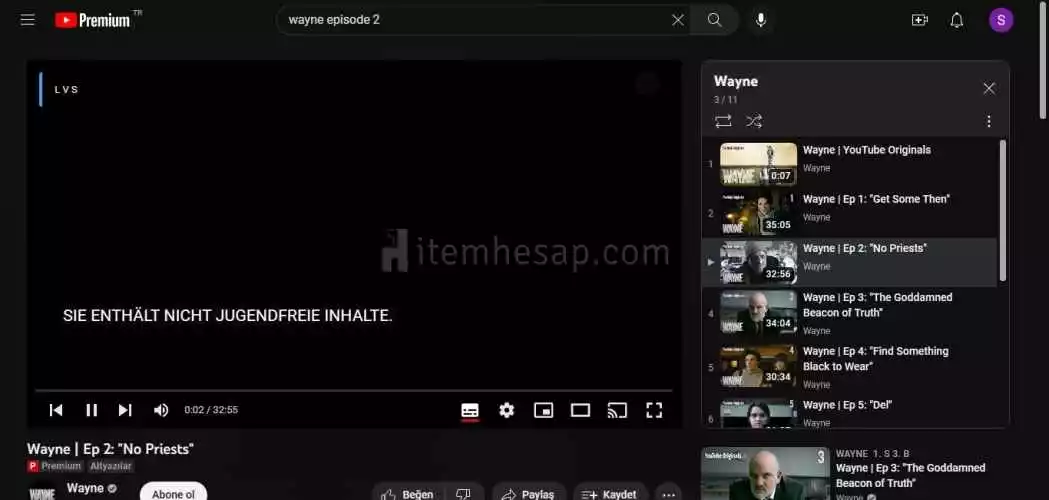1049x500 pixels.
Task: Click the search magnifier button
Action: (x=714, y=20)
